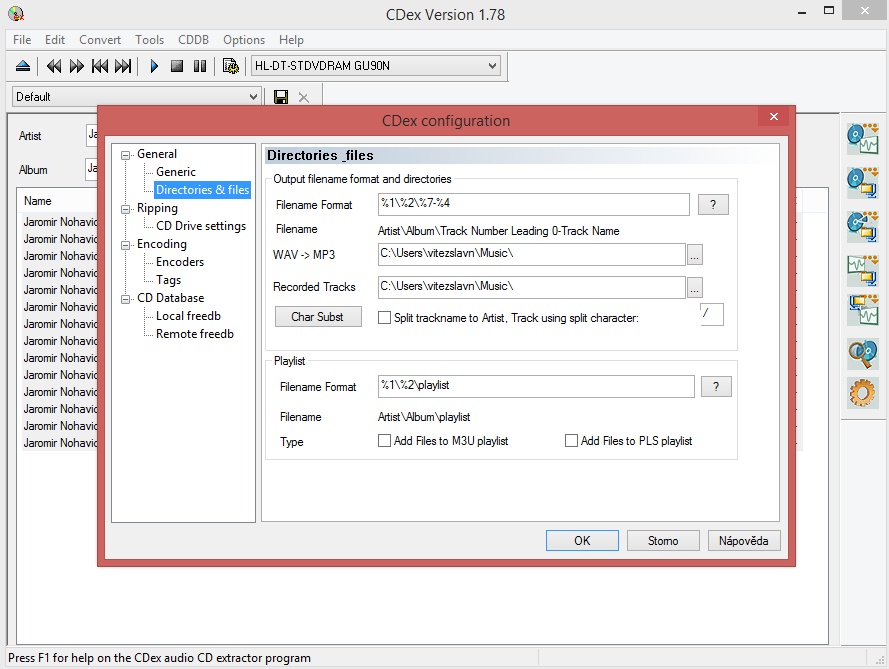Collapse the Encoding tree node
Screen dimensions: 889x669
(x=127, y=244)
